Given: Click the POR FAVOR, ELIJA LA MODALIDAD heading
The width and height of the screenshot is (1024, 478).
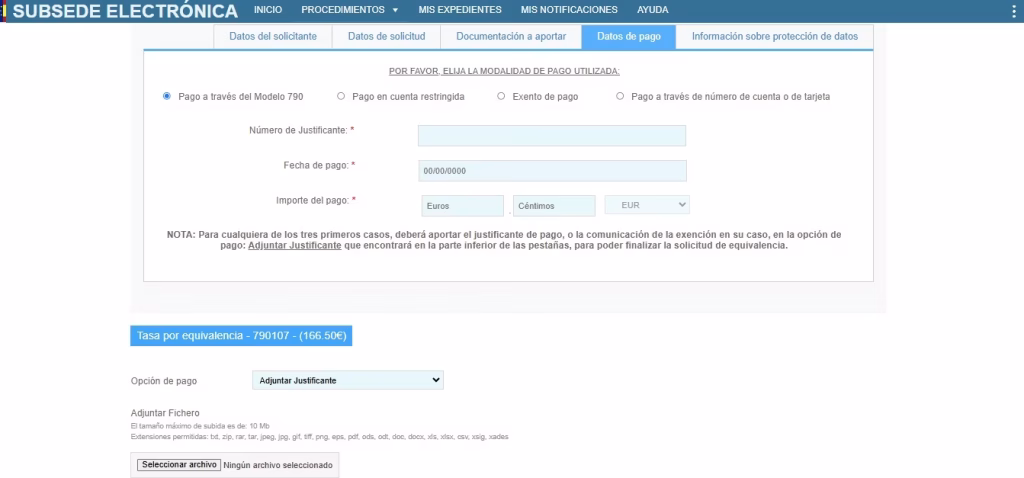Looking at the screenshot, I should [x=504, y=71].
